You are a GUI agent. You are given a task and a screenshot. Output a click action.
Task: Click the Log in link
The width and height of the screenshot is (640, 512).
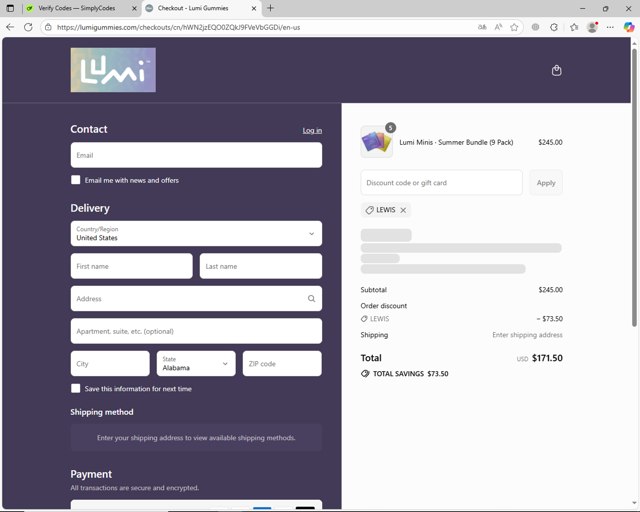(x=312, y=131)
